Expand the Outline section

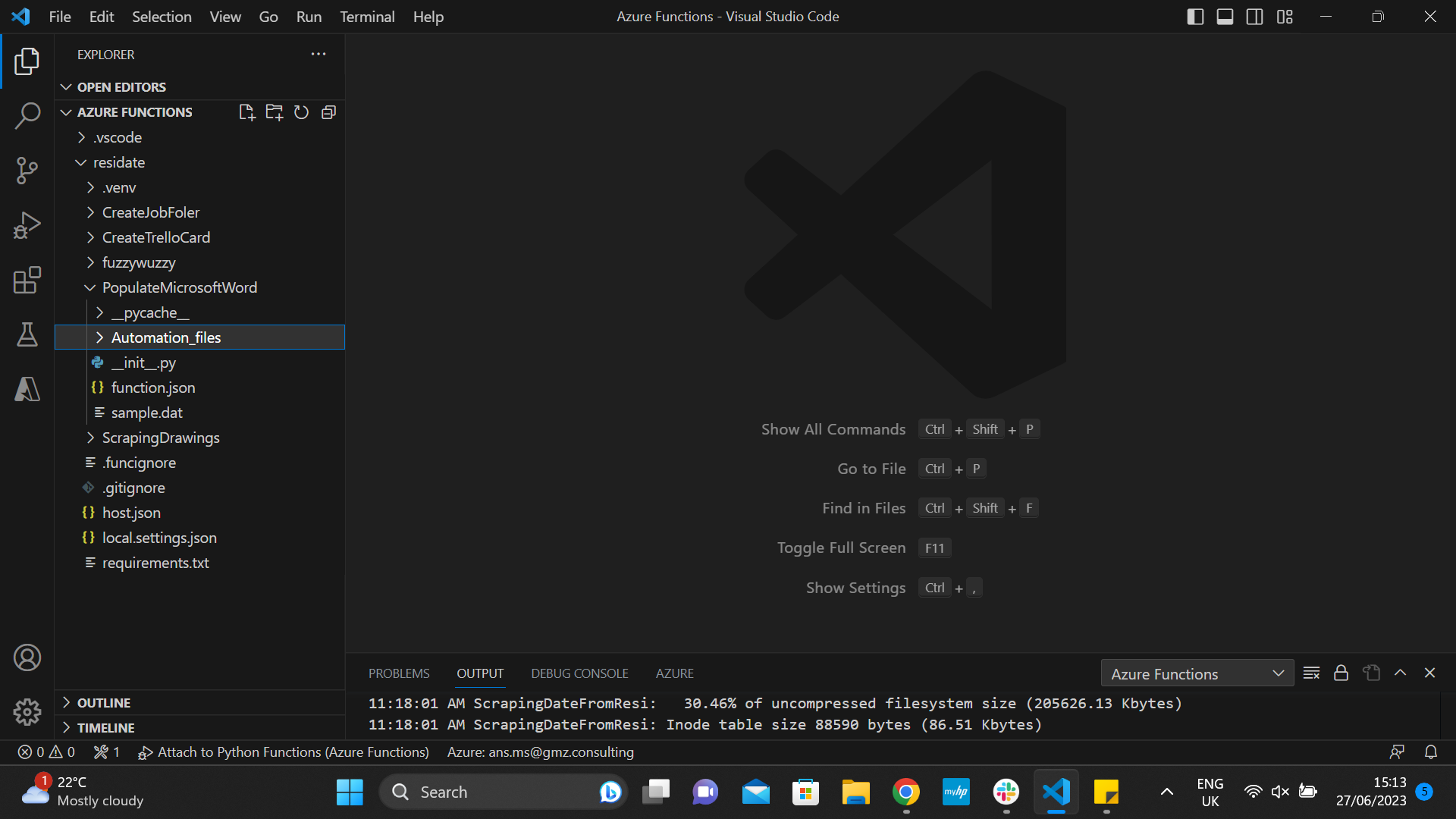pos(200,703)
